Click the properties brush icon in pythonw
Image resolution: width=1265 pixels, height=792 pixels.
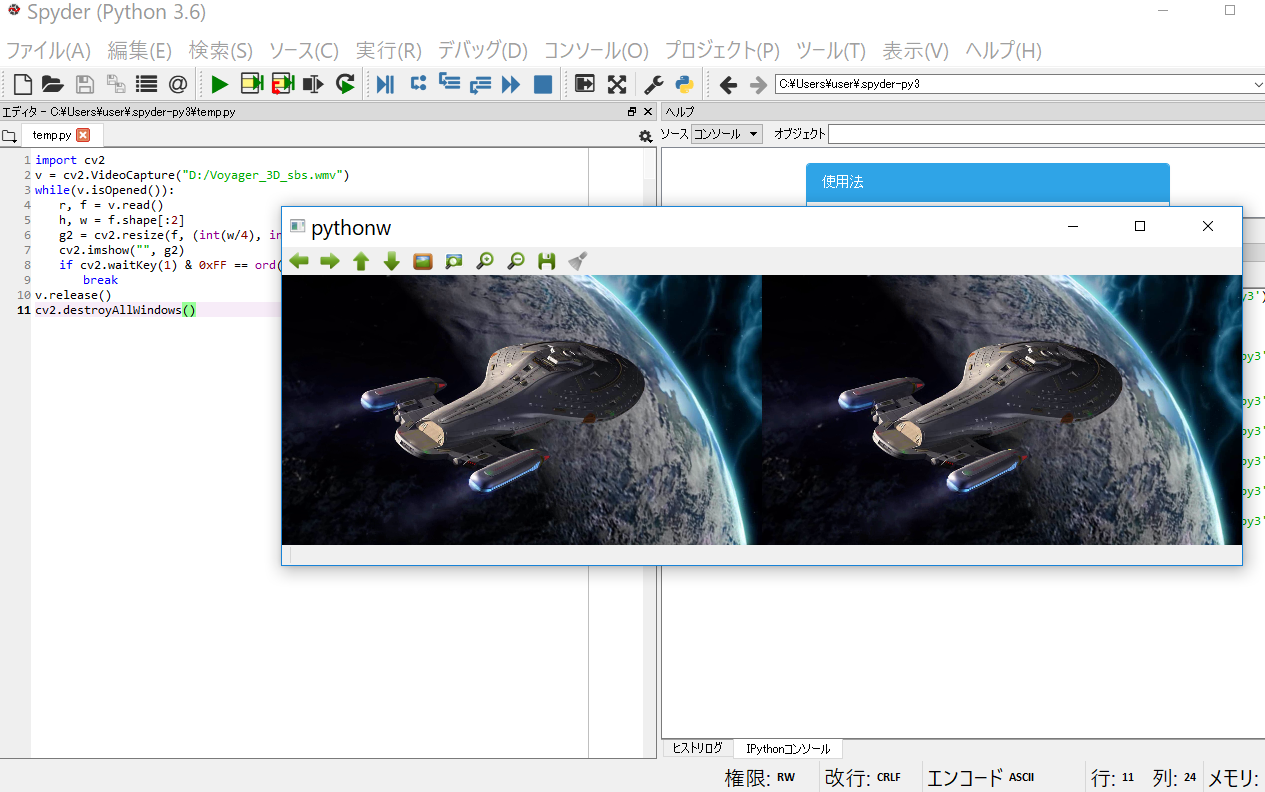[577, 261]
